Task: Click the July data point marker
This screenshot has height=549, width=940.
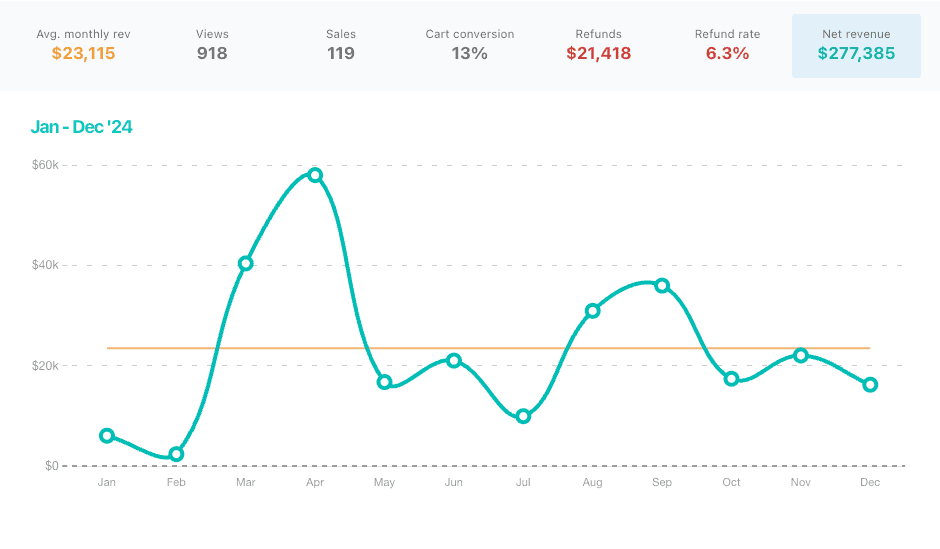Action: [x=523, y=416]
